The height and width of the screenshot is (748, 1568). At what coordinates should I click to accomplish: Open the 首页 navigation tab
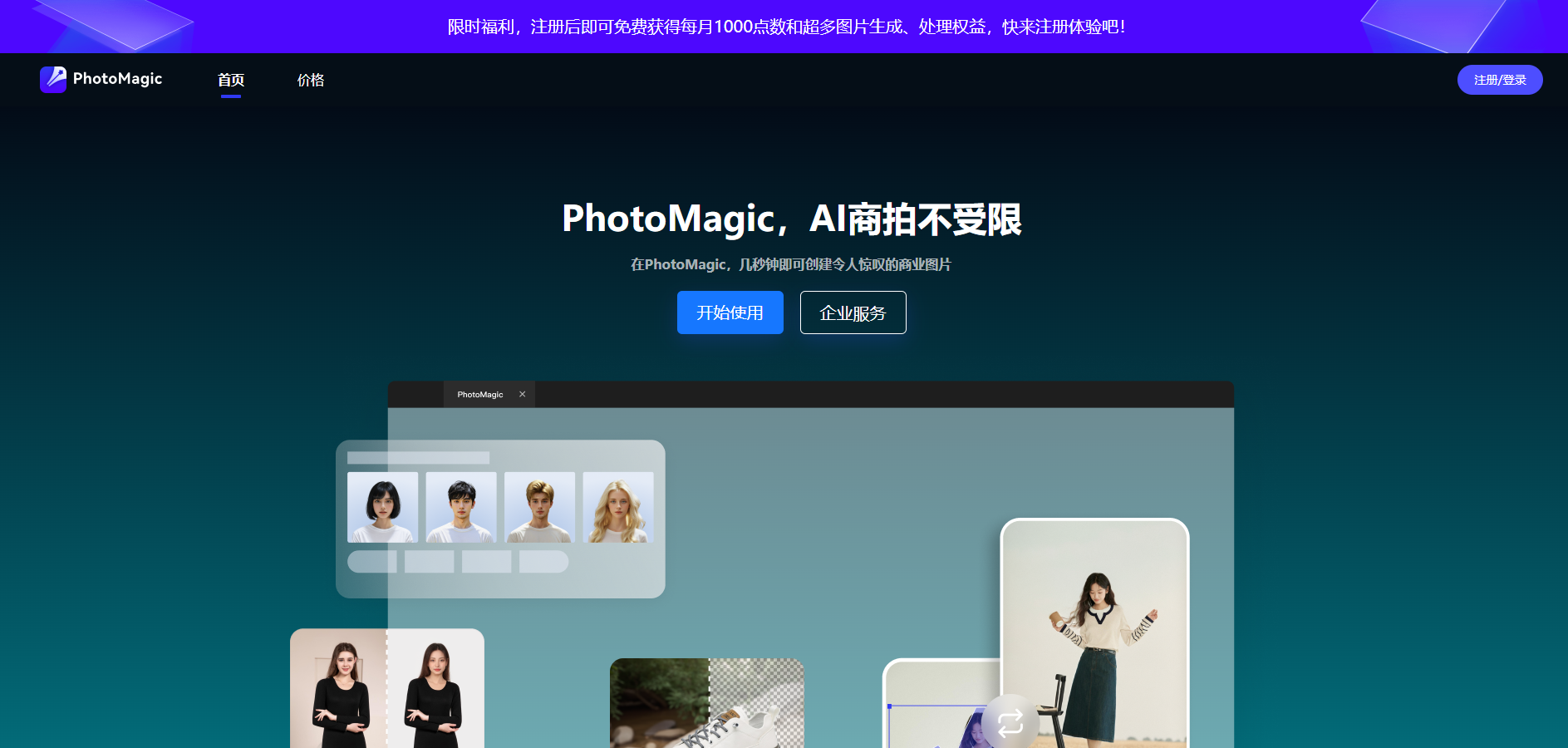click(231, 80)
